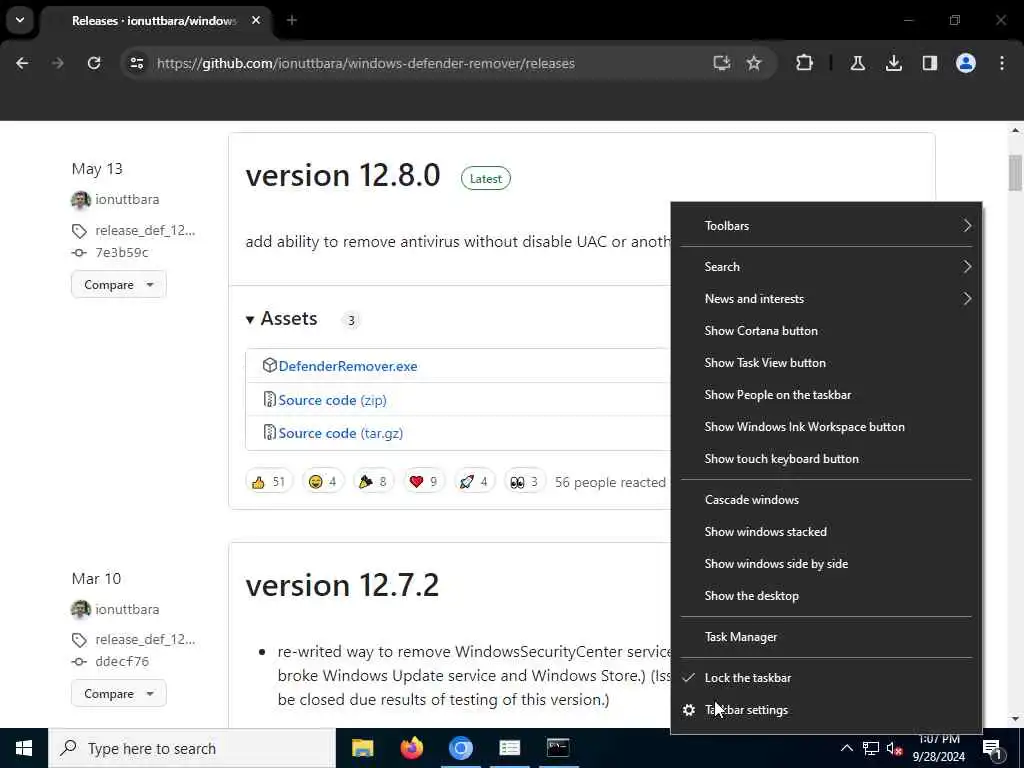Screen dimensions: 1024x768
Task: Toggle Lock the taskbar option
Action: pos(826,678)
